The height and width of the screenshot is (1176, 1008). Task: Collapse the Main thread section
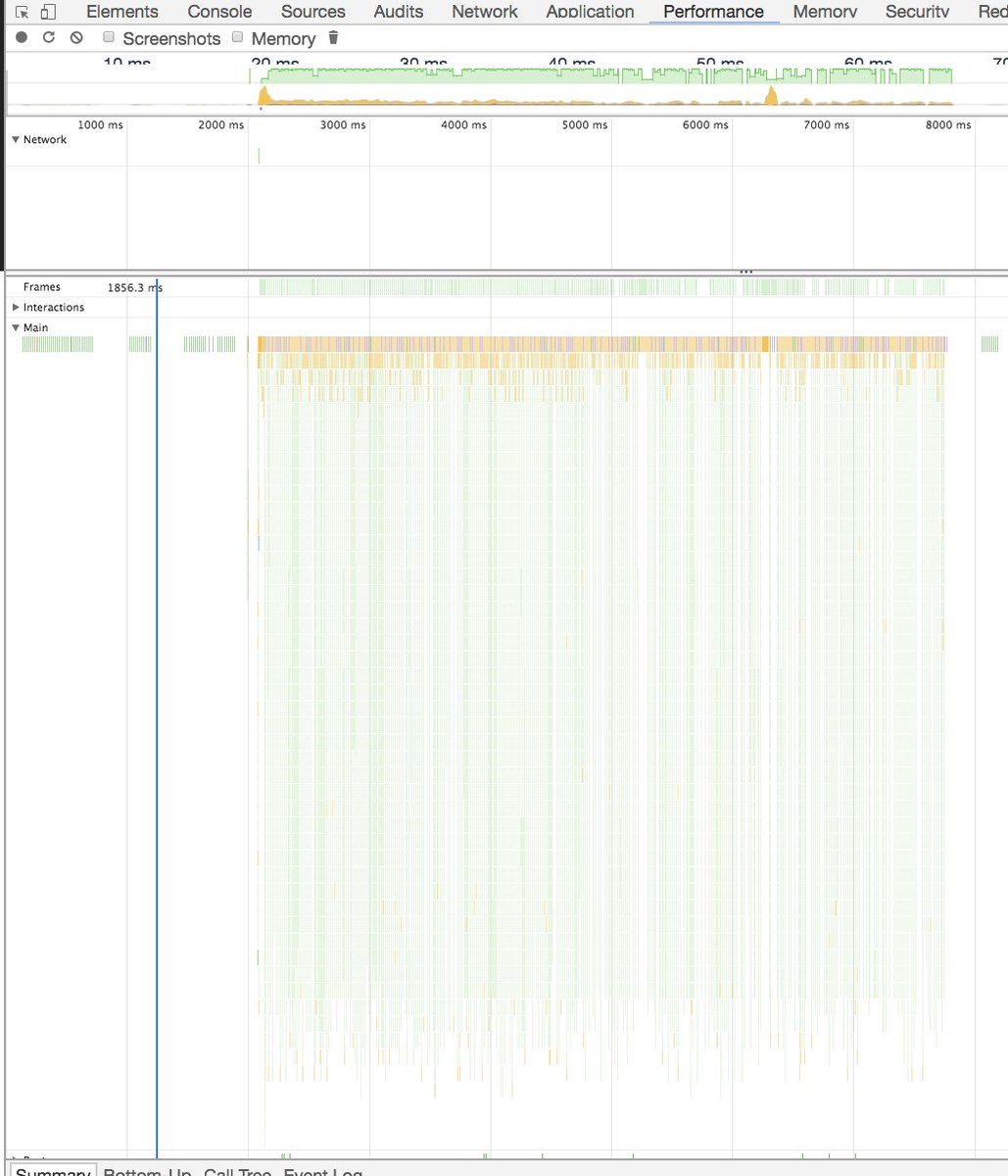[x=16, y=328]
